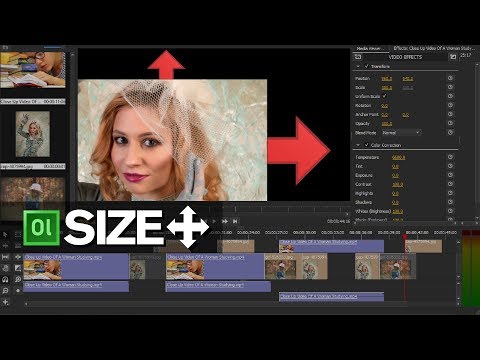Image resolution: width=480 pixels, height=360 pixels.
Task: Edit the Scale value
Action: point(387,87)
